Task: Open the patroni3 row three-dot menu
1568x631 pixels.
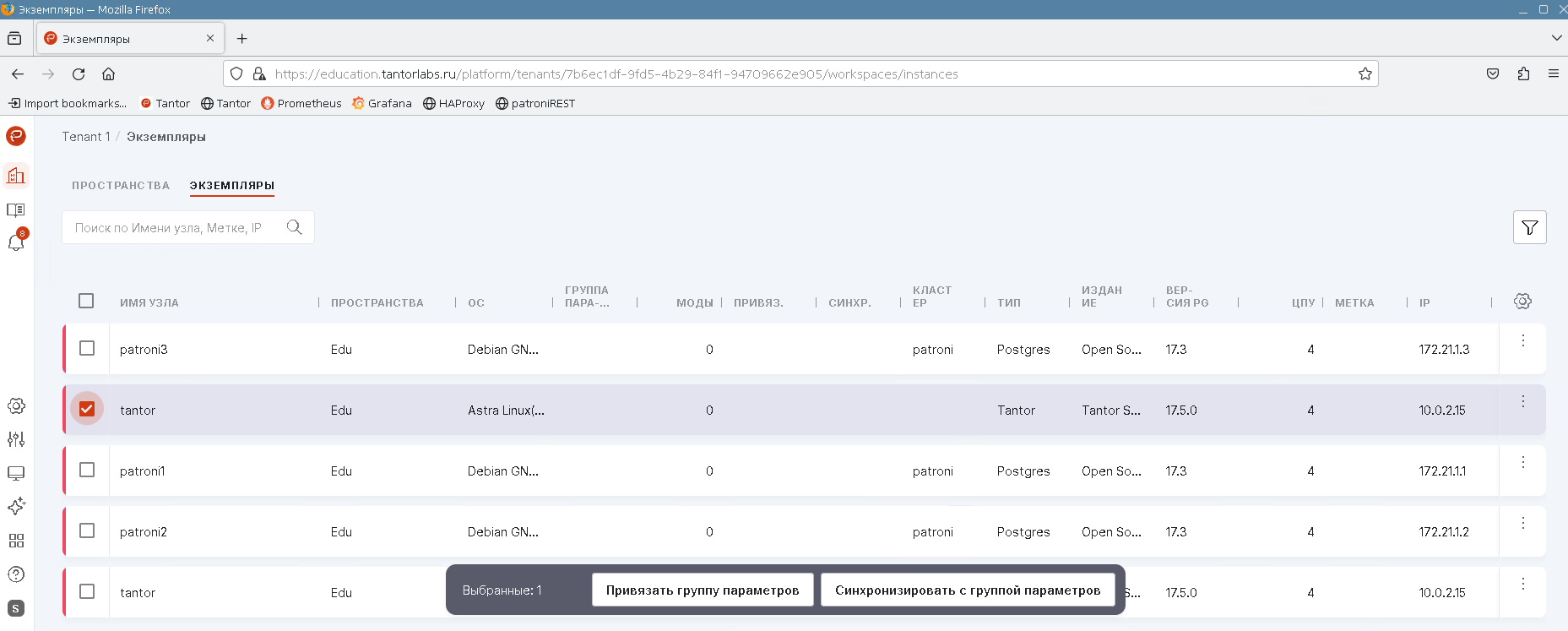Action: [1522, 340]
